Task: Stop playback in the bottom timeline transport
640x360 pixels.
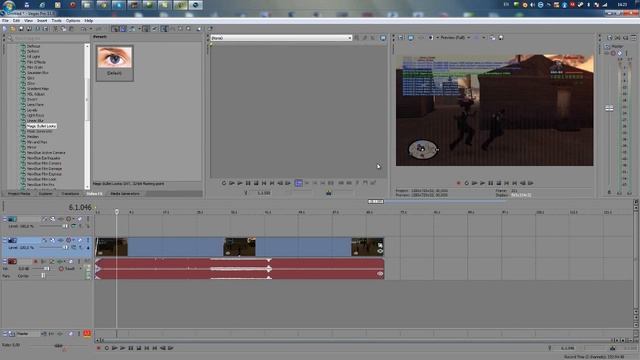Action: coord(139,348)
